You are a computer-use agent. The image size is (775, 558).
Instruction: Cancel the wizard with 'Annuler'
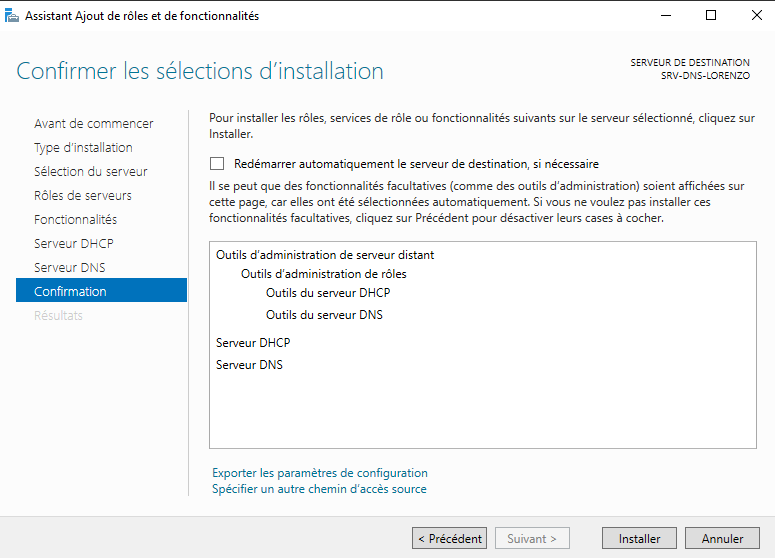click(722, 538)
